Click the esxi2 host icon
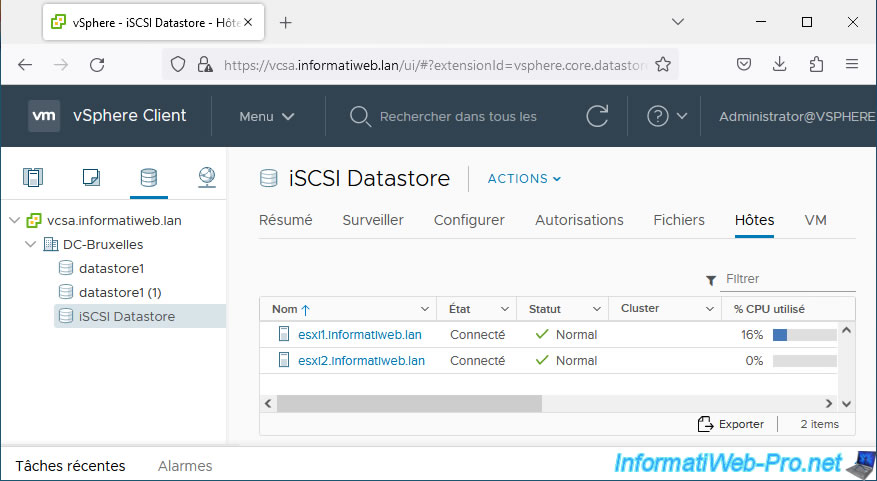The height and width of the screenshot is (481, 877). coord(284,360)
